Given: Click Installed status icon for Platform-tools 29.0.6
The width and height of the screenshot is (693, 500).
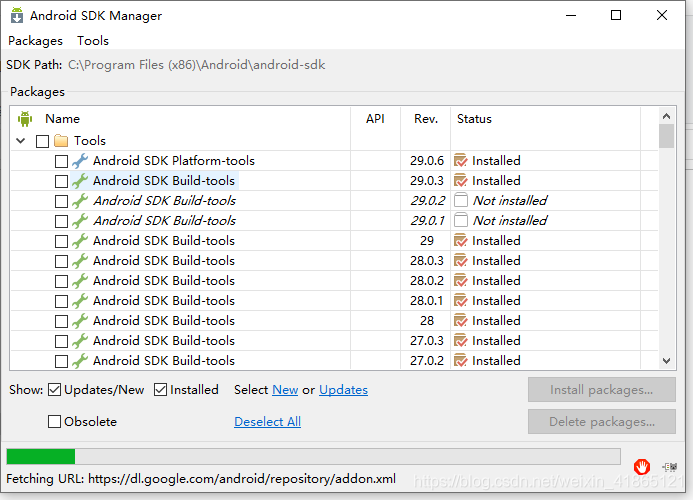Looking at the screenshot, I should click(x=461, y=161).
